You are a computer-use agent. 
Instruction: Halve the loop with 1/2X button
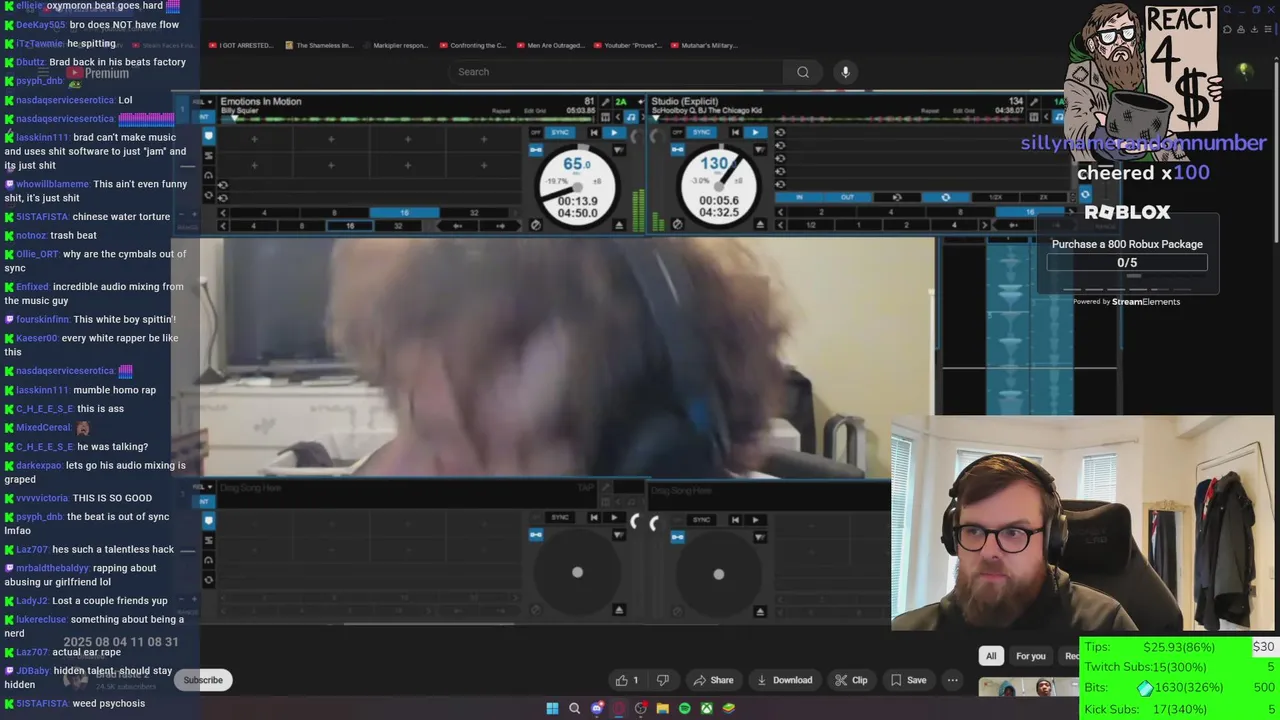point(995,197)
